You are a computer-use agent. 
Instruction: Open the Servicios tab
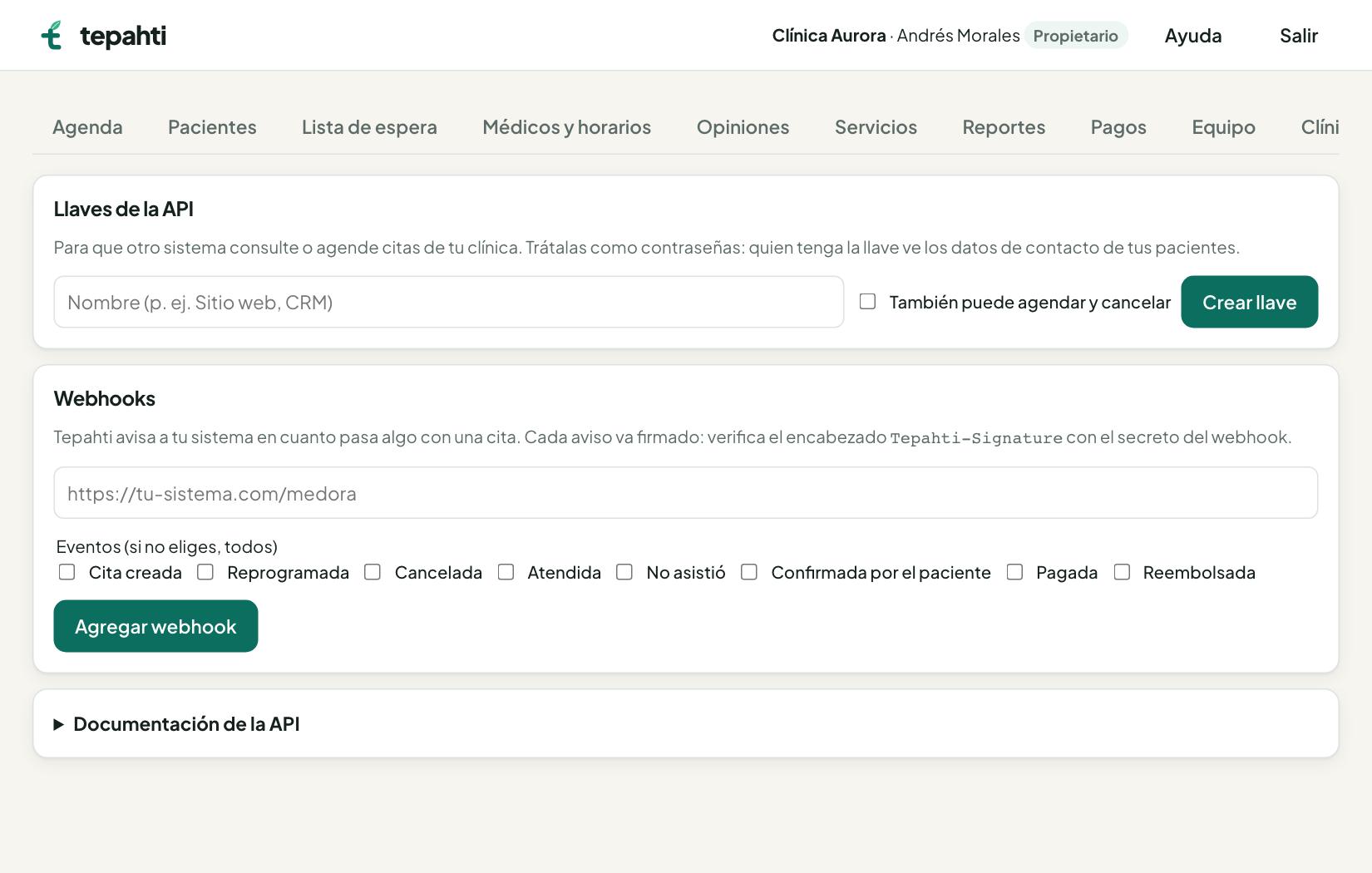(876, 127)
